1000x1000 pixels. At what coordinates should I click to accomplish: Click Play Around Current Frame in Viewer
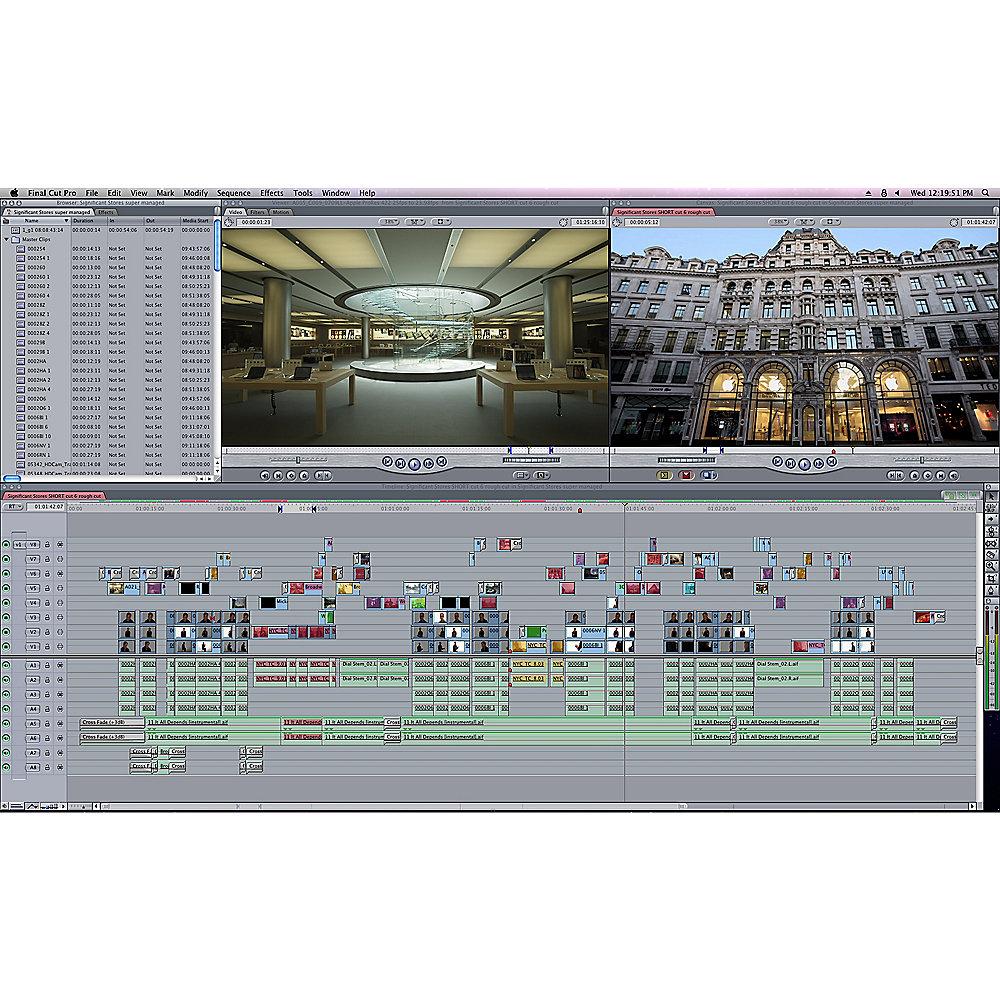[x=428, y=464]
